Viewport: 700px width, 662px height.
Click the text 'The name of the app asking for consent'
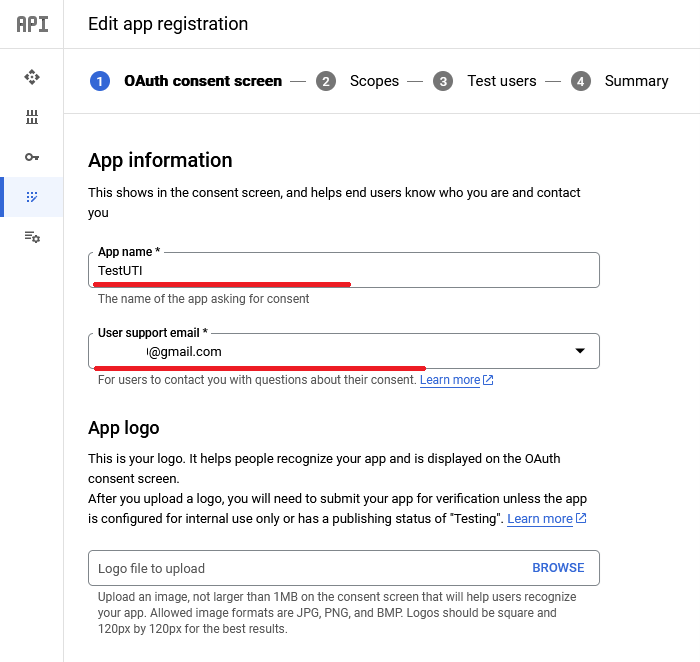(x=204, y=299)
